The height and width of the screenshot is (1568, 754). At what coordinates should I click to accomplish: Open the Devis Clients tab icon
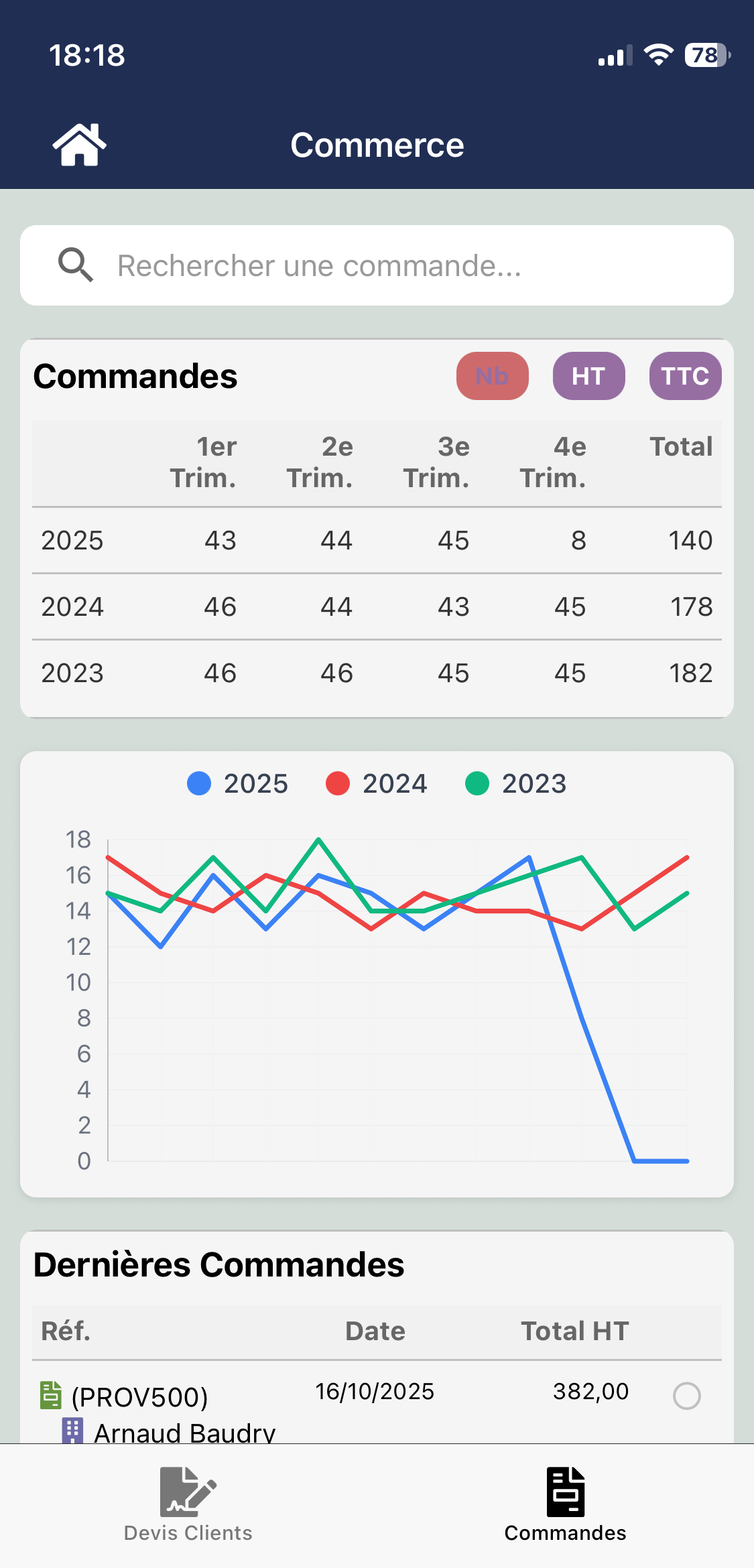(188, 1492)
